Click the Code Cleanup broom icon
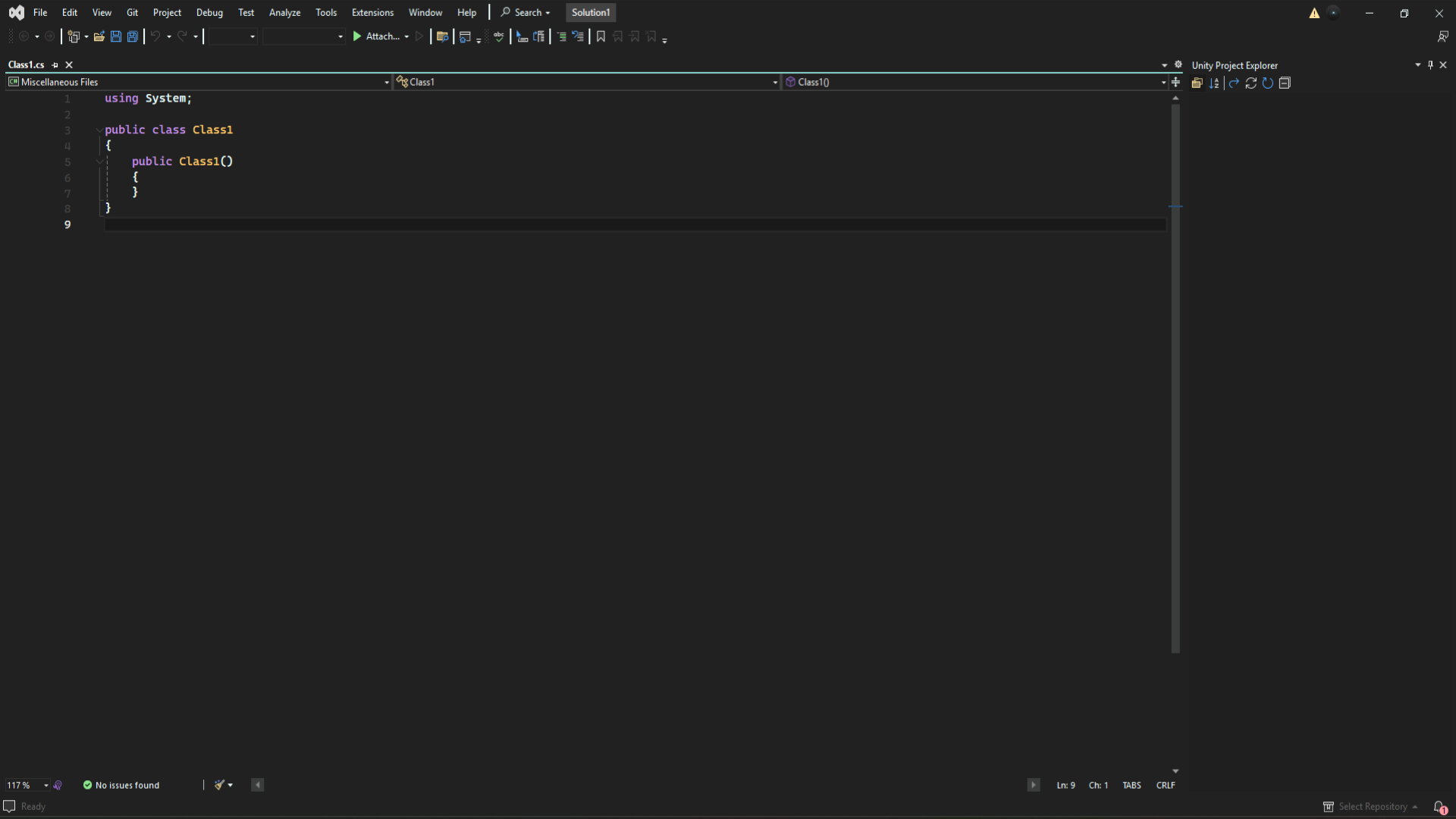This screenshot has height=819, width=1456. [219, 785]
